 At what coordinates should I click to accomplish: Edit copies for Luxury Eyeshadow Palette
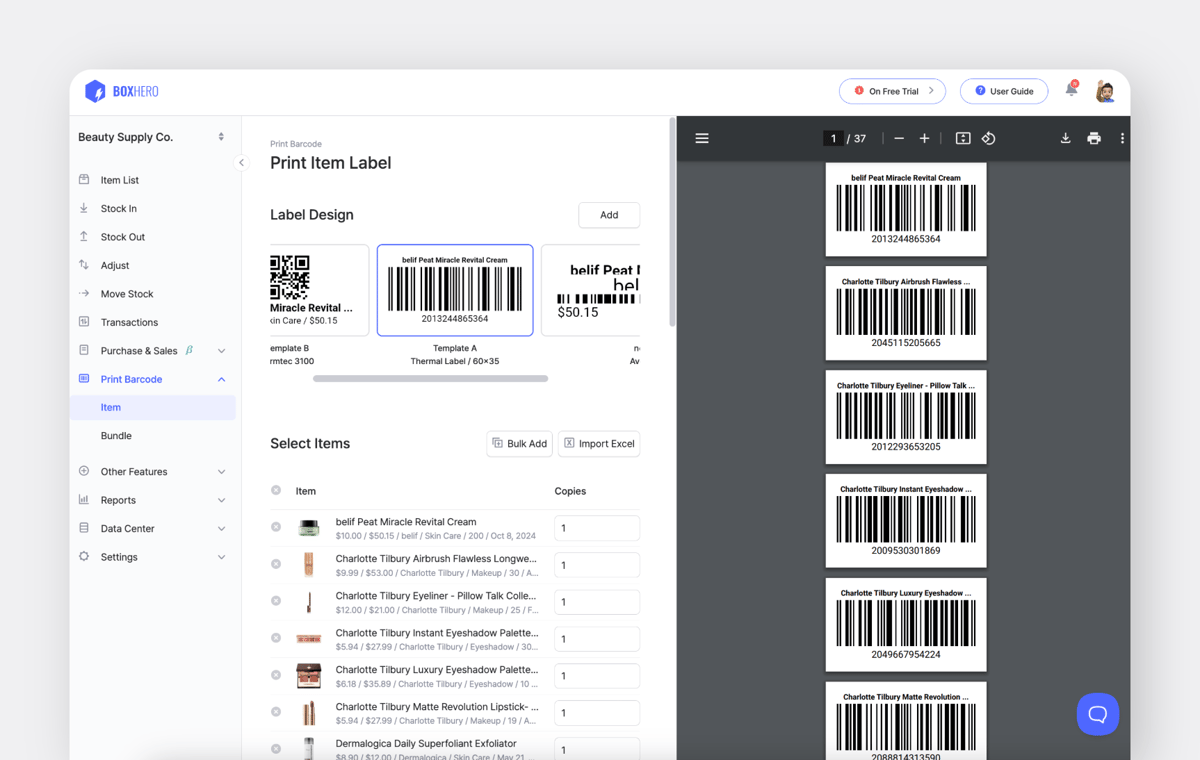(597, 676)
